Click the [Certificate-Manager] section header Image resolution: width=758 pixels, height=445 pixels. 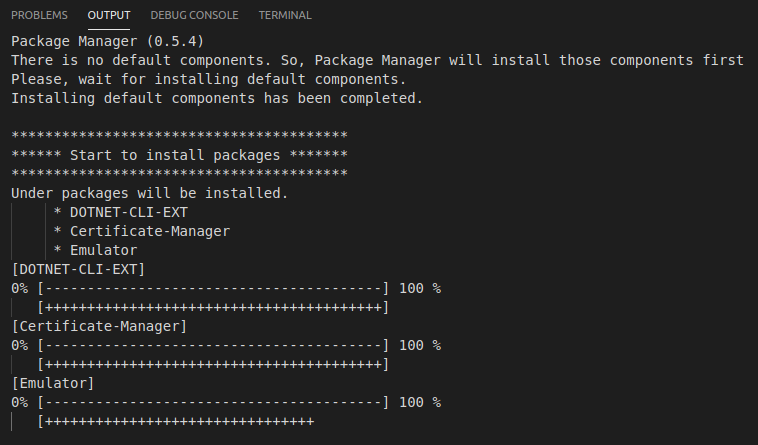[x=99, y=326]
